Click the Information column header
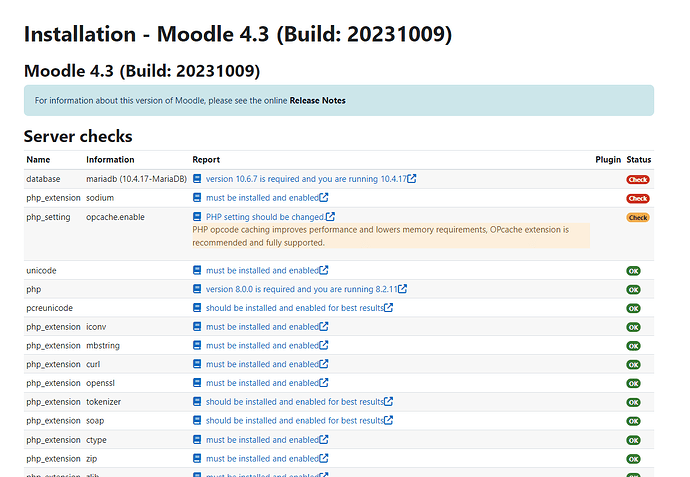Image resolution: width=690 pixels, height=477 pixels. point(110,160)
